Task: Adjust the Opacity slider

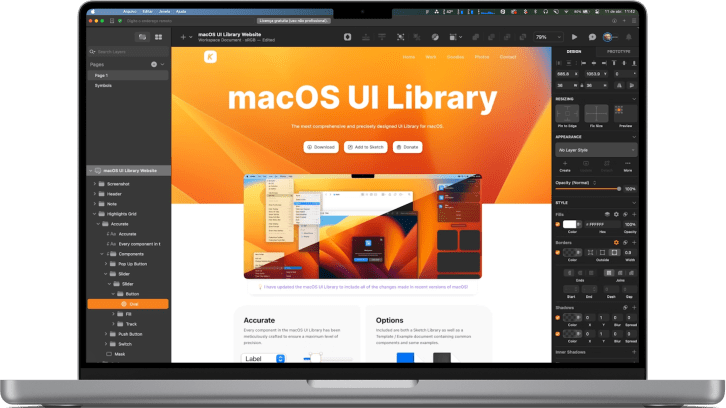Action: coord(588,188)
